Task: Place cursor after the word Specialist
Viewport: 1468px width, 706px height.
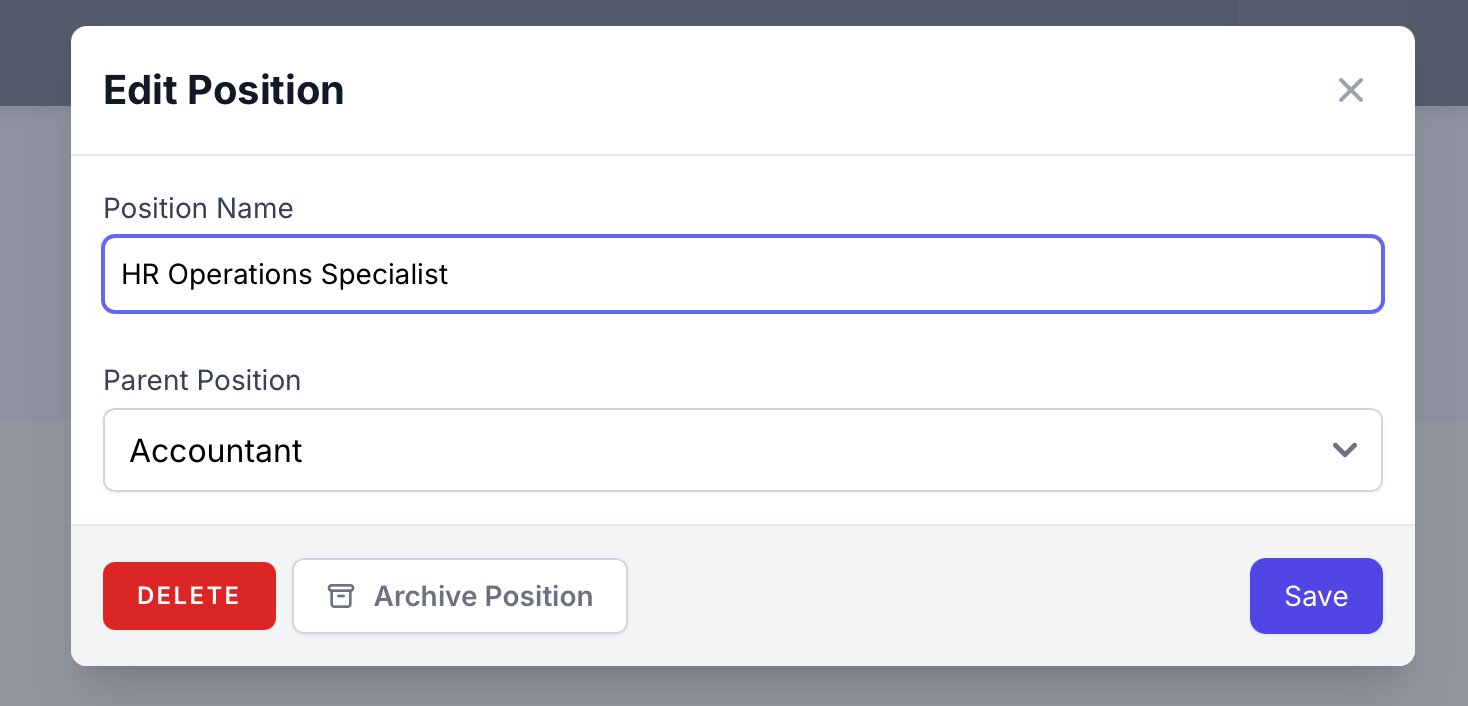Action: tap(450, 274)
